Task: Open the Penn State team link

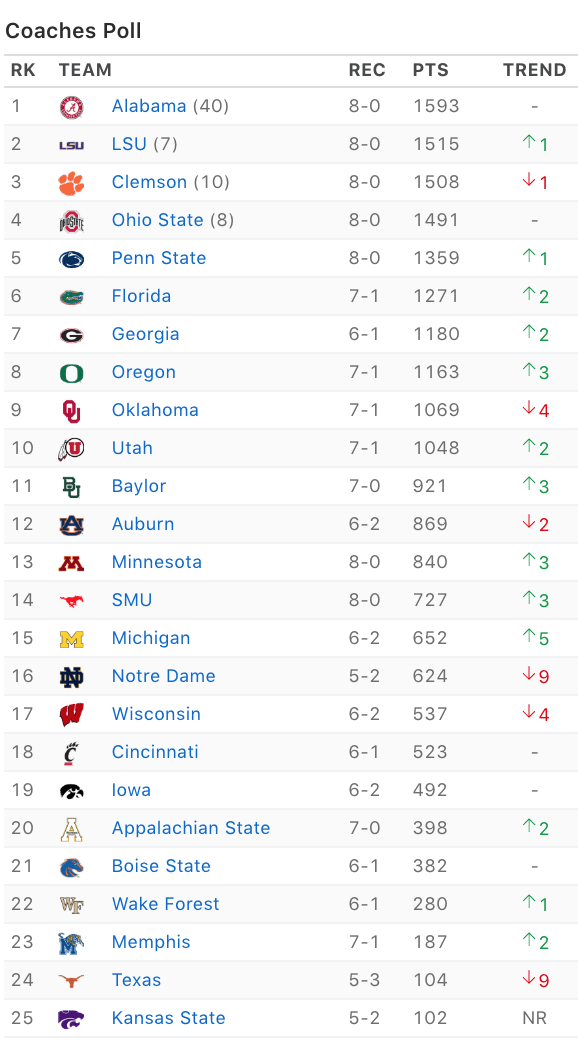Action: [x=159, y=258]
